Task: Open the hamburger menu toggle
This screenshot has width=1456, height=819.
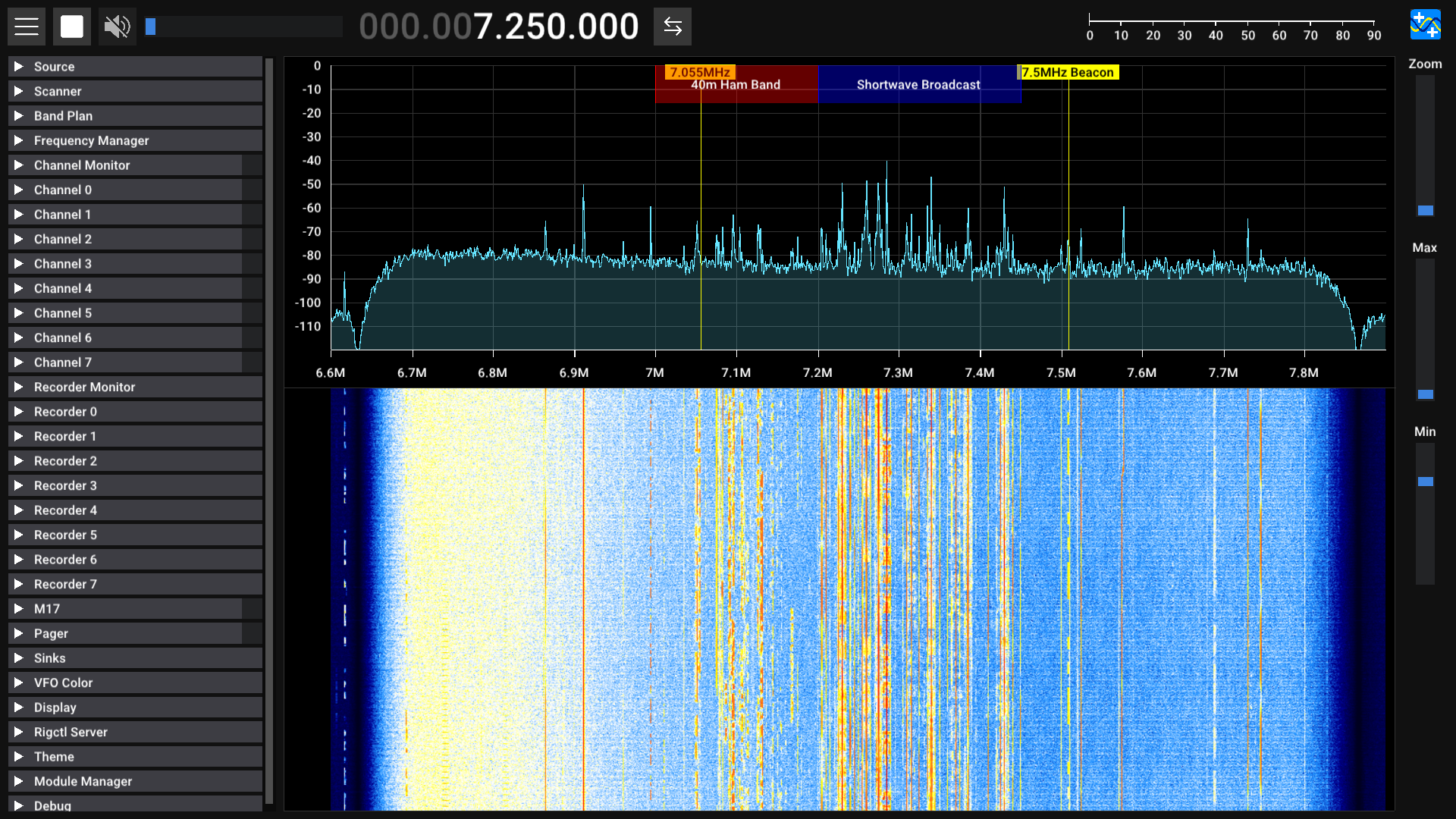Action: [x=27, y=27]
